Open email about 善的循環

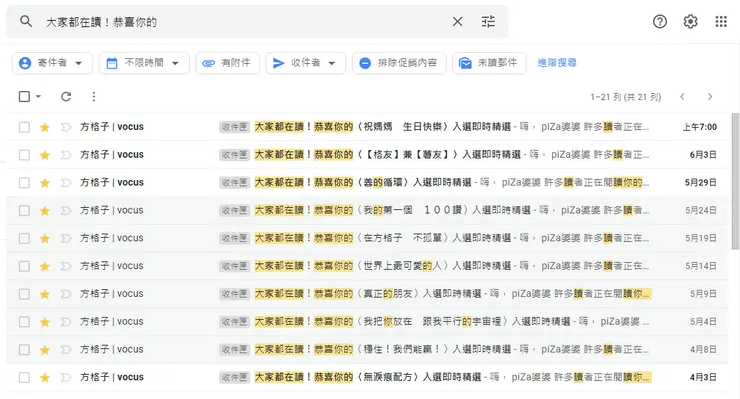pyautogui.click(x=368, y=183)
